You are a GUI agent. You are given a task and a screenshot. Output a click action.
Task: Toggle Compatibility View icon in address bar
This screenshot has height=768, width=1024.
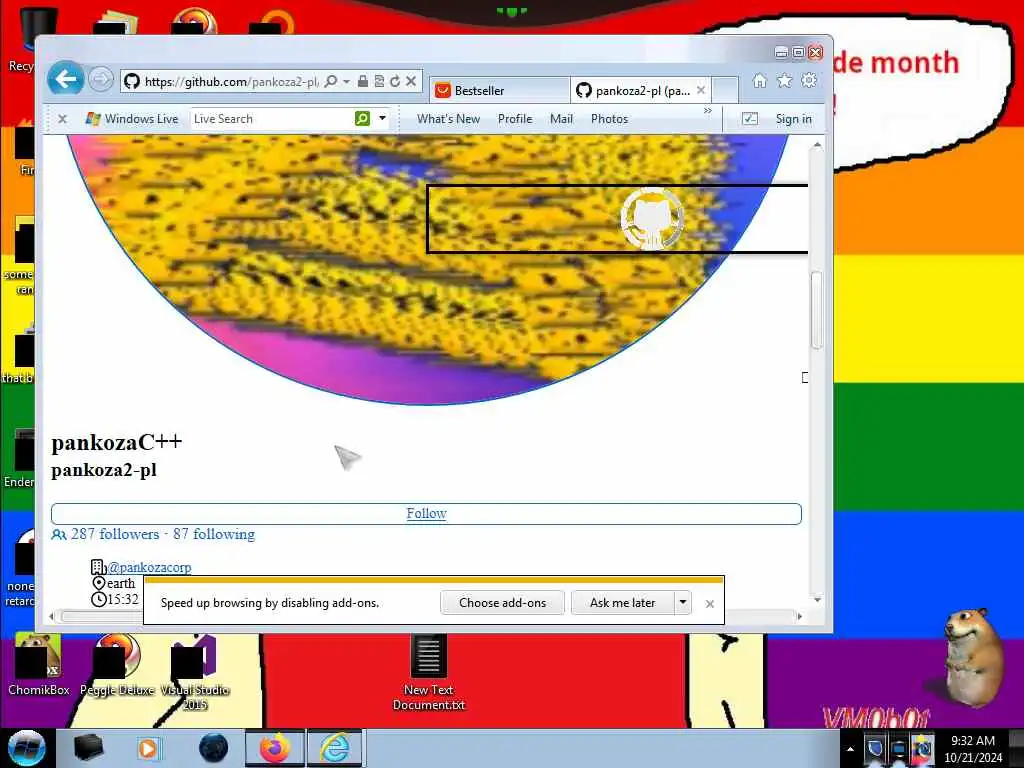(x=379, y=81)
